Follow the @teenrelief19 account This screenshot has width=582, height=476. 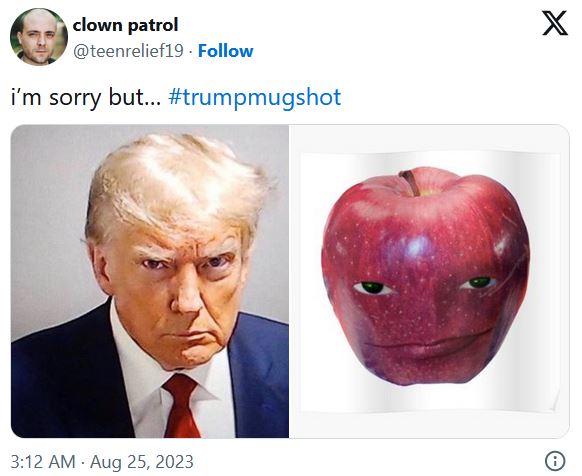pyautogui.click(x=225, y=51)
